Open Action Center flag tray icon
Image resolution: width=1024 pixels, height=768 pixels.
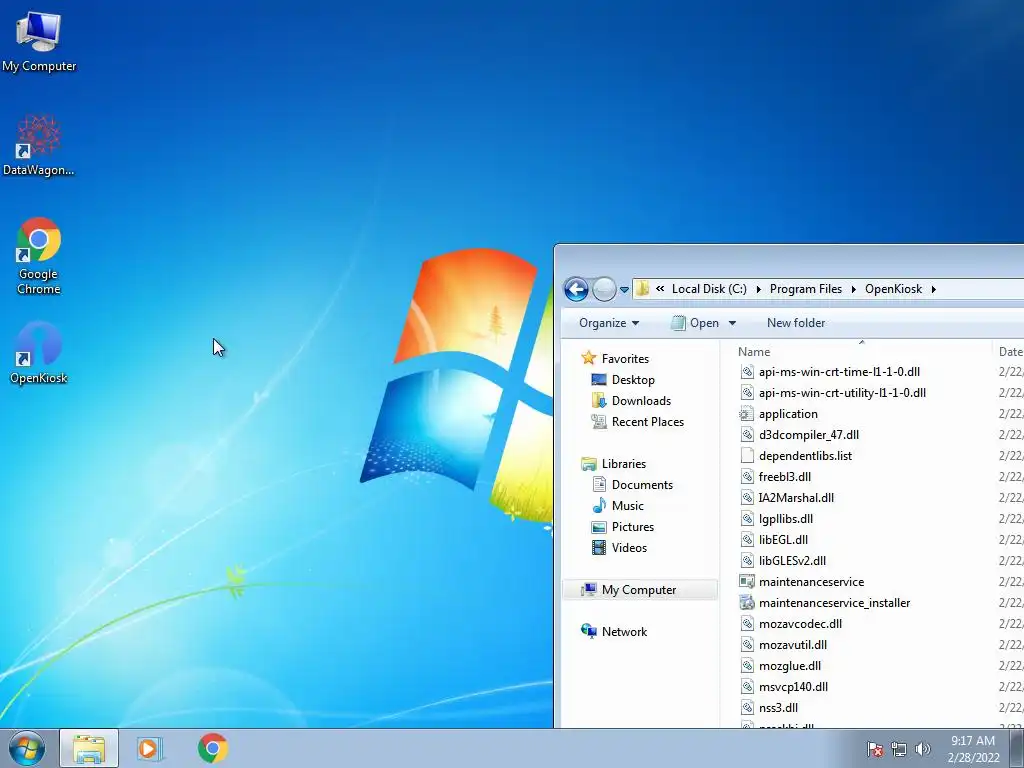[x=875, y=749]
